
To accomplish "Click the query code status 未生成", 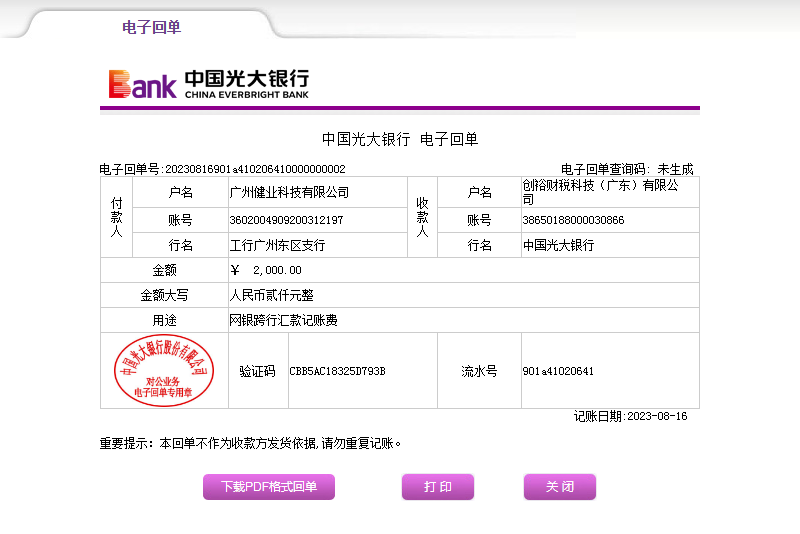I will tap(676, 169).
